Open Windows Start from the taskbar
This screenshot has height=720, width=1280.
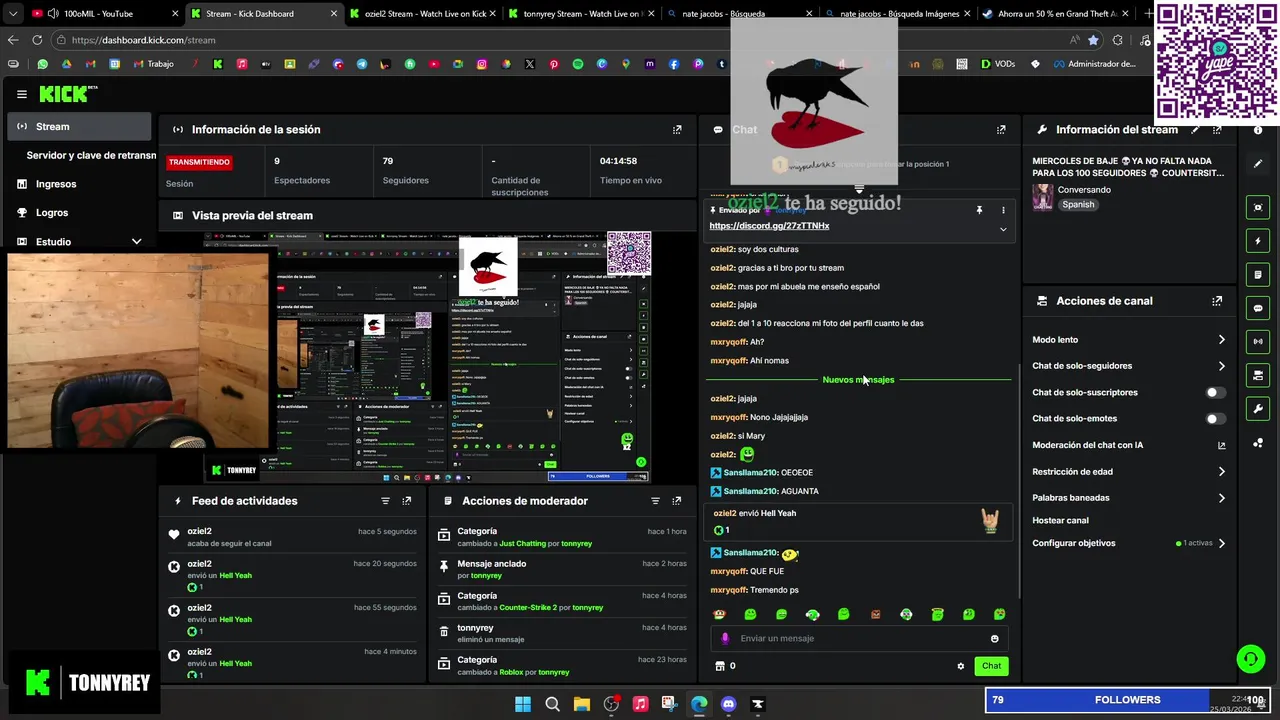(x=523, y=704)
